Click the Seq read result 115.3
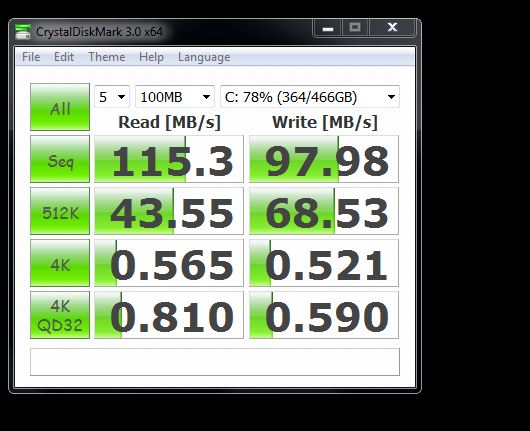 click(169, 159)
